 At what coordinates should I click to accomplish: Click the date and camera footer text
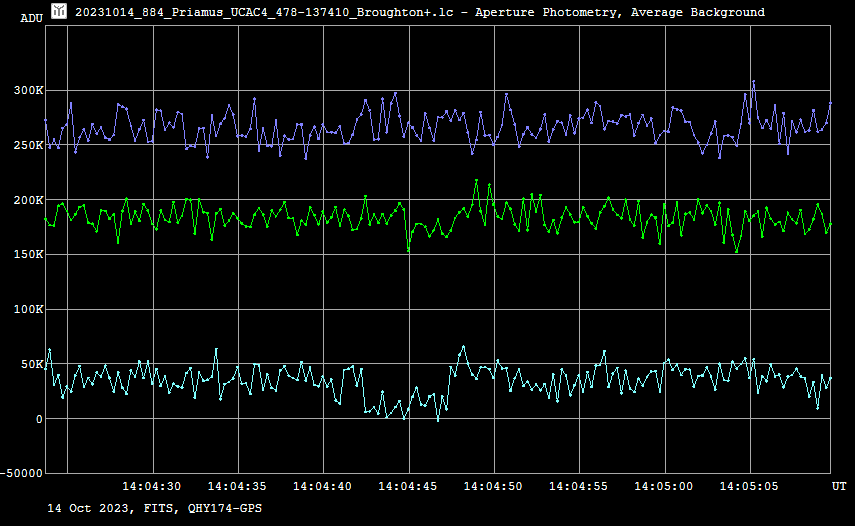click(154, 509)
